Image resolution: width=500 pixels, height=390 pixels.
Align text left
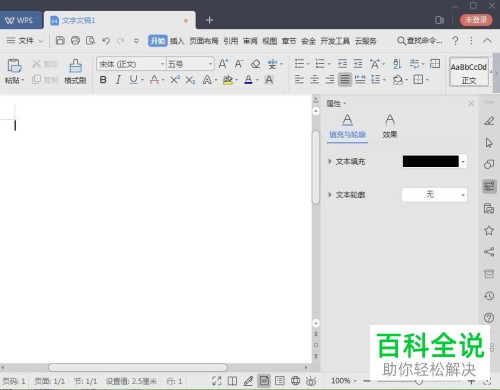[299, 80]
